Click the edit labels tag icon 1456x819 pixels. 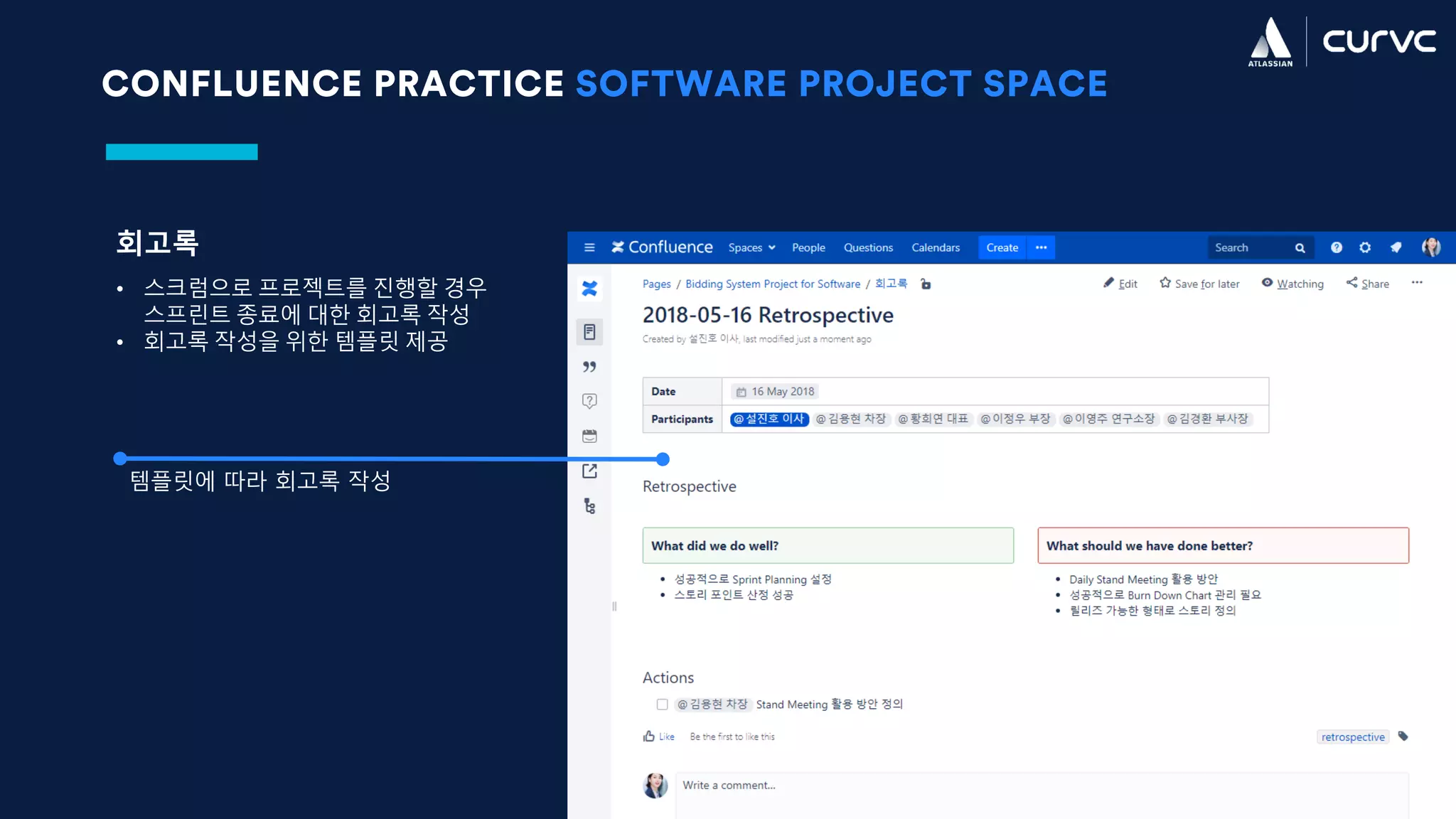click(x=1403, y=737)
